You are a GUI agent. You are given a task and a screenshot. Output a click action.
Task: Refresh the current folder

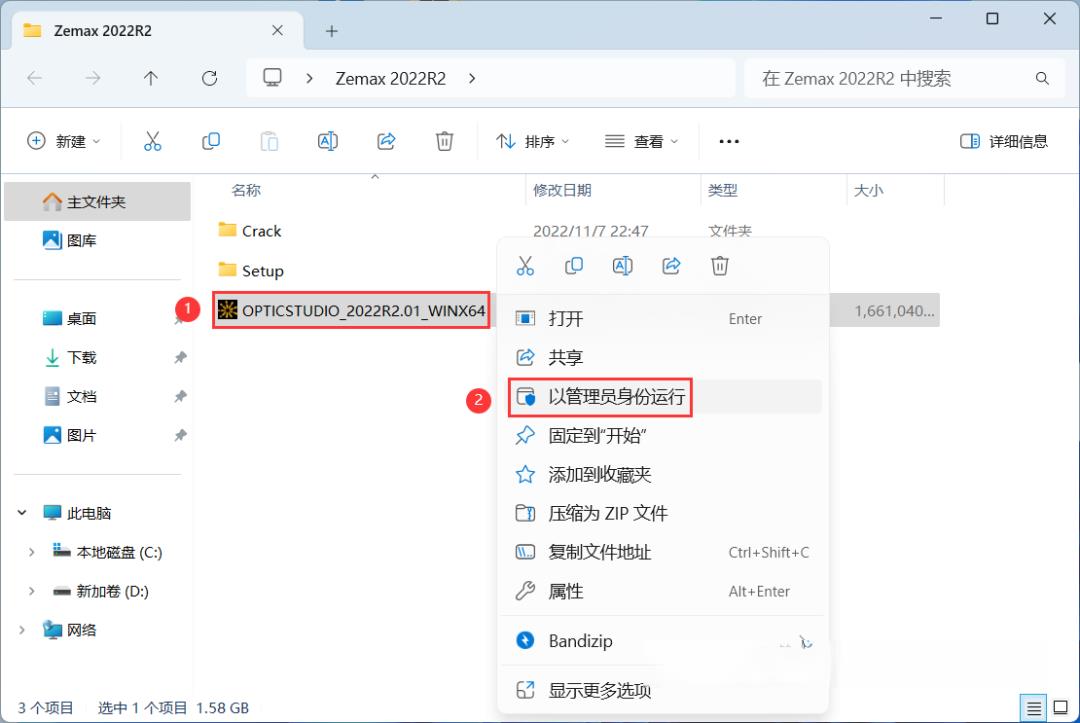209,78
